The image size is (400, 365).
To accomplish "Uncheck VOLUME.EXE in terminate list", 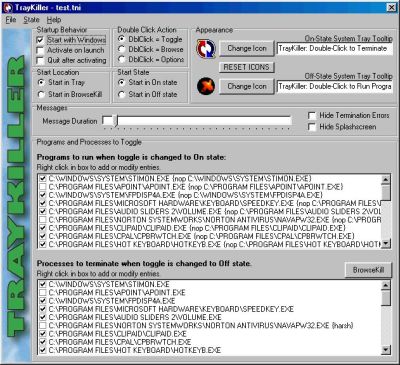I will pyautogui.click(x=43, y=317).
